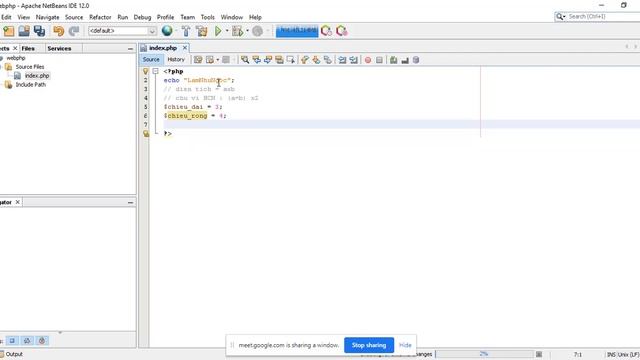The height and width of the screenshot is (360, 640).
Task: Open the Navigate menu
Action: pos(47,17)
